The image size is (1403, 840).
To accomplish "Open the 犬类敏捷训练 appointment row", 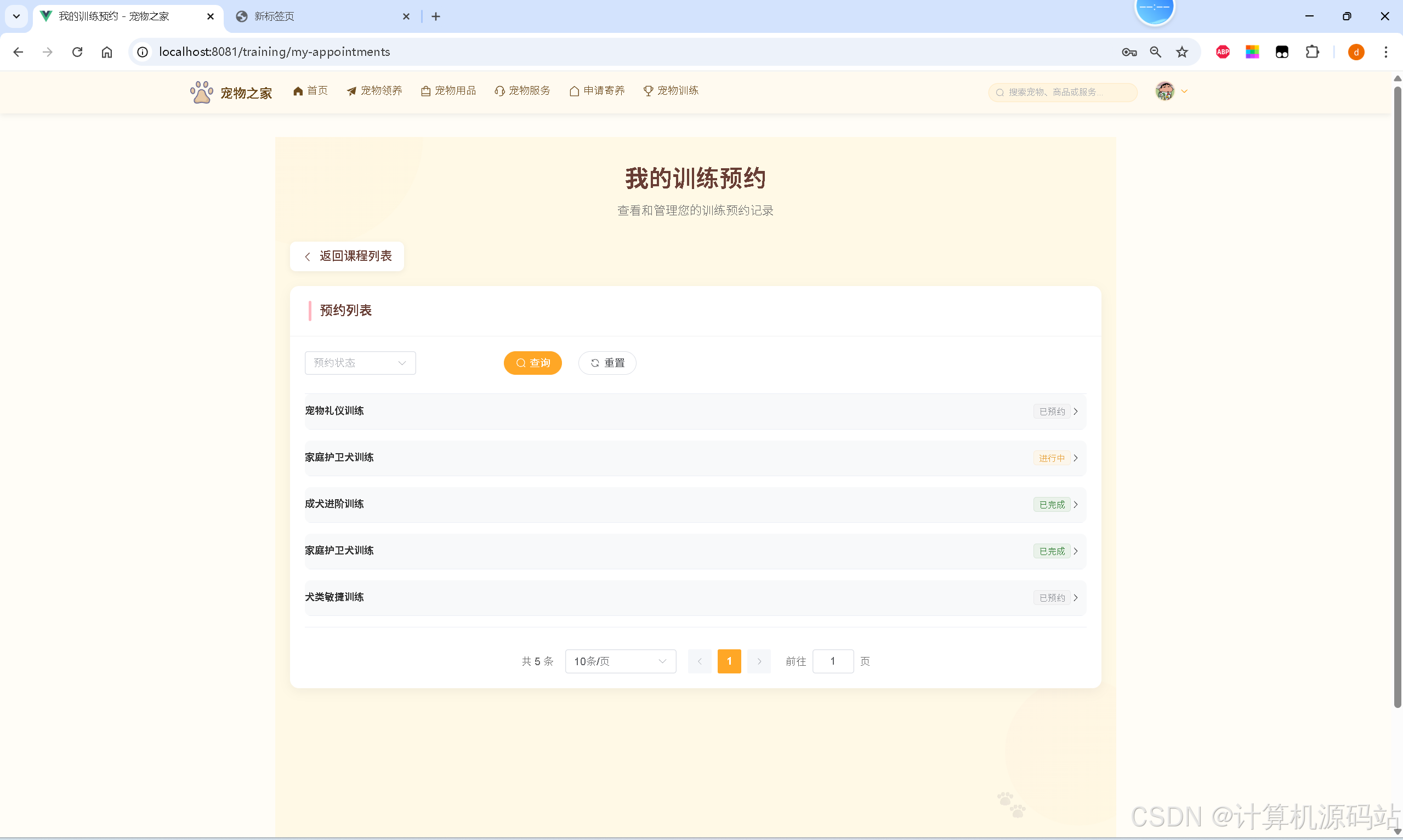I will tap(695, 598).
